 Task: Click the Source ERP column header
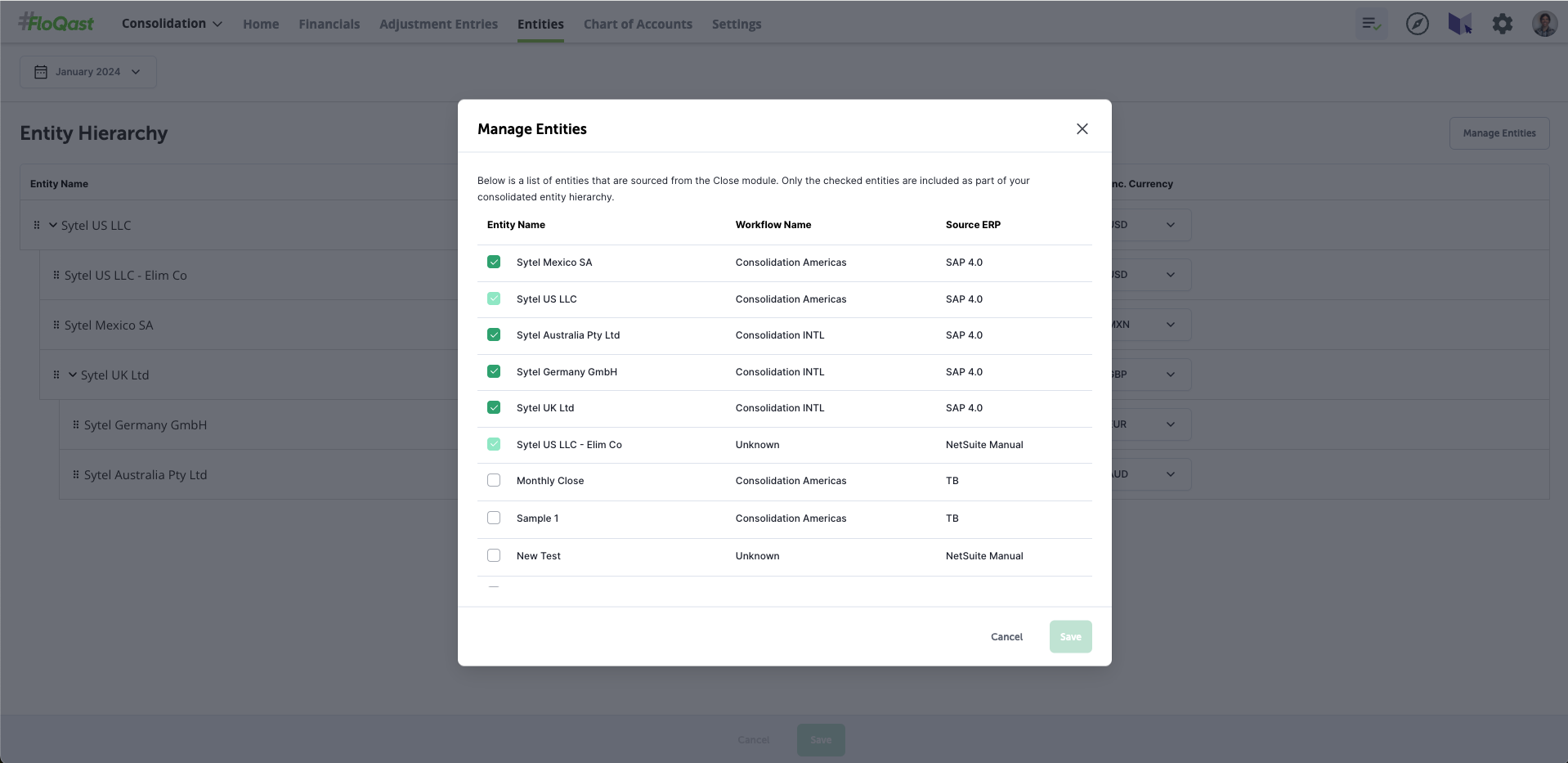click(x=973, y=225)
